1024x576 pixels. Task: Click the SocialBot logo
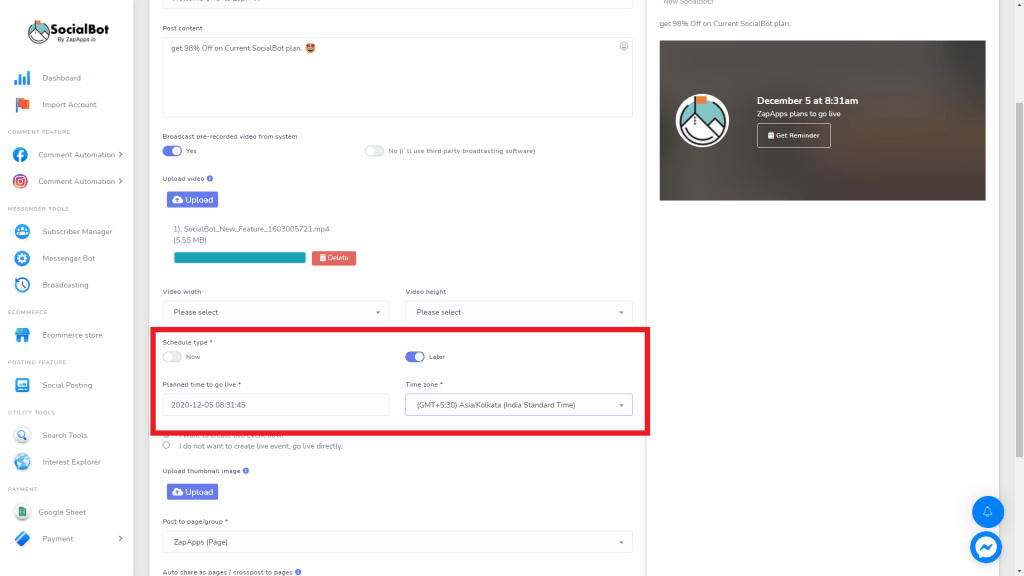(x=68, y=31)
